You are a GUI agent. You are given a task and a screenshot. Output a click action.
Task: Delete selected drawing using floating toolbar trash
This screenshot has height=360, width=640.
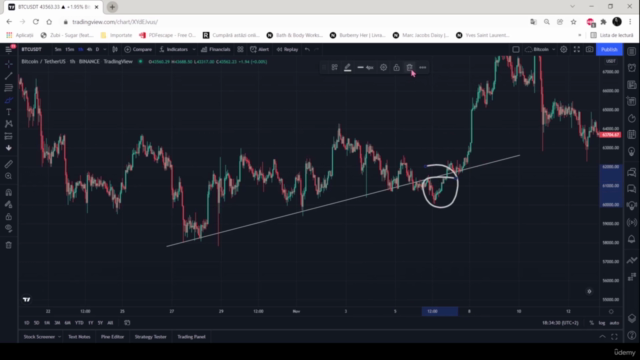409,67
